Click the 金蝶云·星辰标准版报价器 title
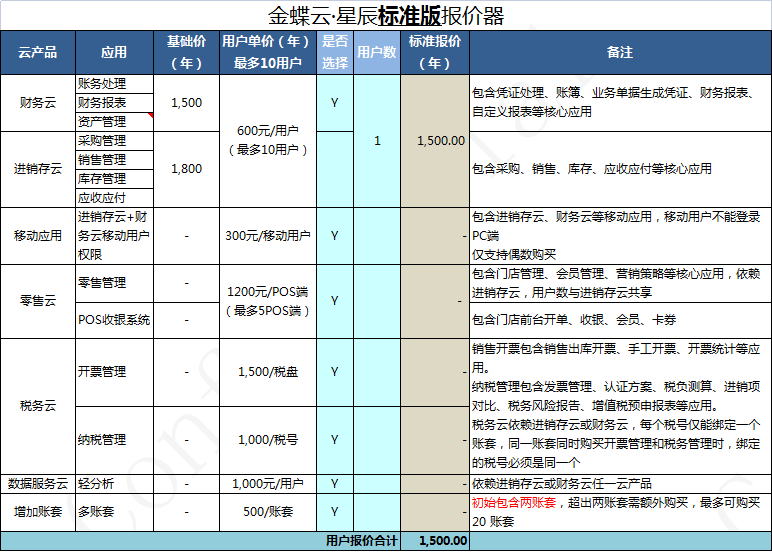Image resolution: width=772 pixels, height=552 pixels. pos(386,16)
